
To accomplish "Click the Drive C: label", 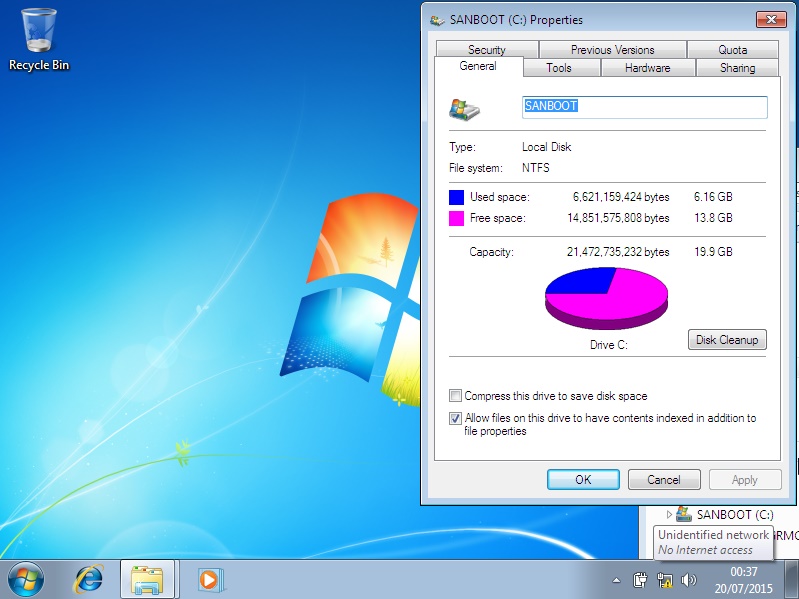I will pyautogui.click(x=608, y=345).
